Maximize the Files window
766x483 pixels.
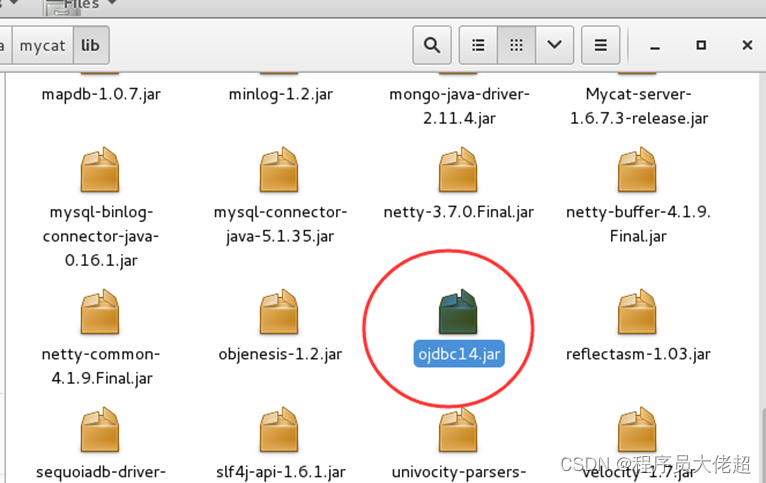click(701, 45)
